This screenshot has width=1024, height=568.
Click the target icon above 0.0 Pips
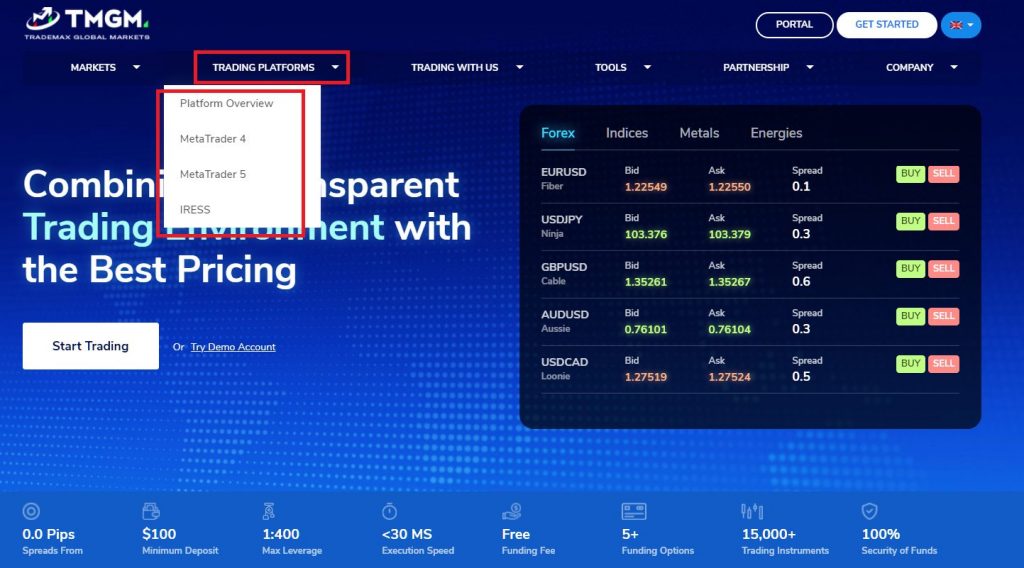(31, 511)
